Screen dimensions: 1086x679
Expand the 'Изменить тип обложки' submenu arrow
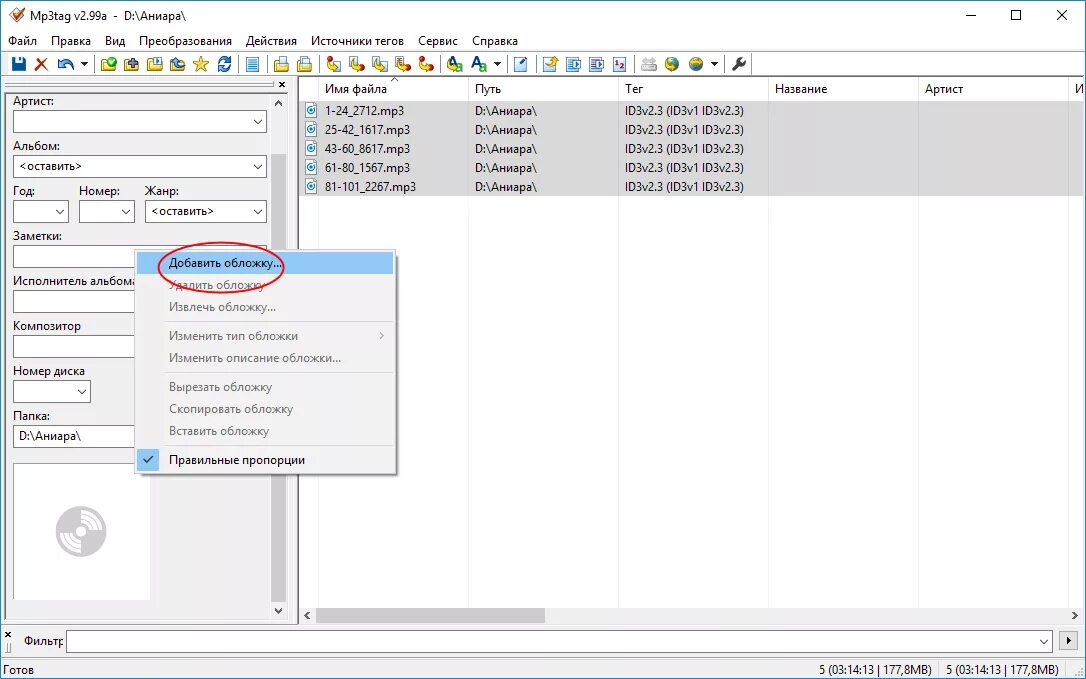[382, 336]
